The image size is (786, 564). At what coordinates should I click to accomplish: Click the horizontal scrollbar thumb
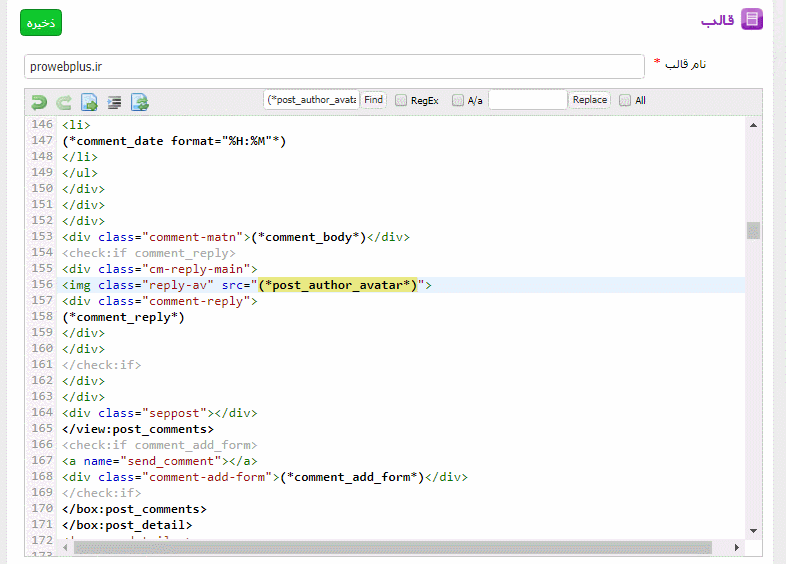[392, 547]
